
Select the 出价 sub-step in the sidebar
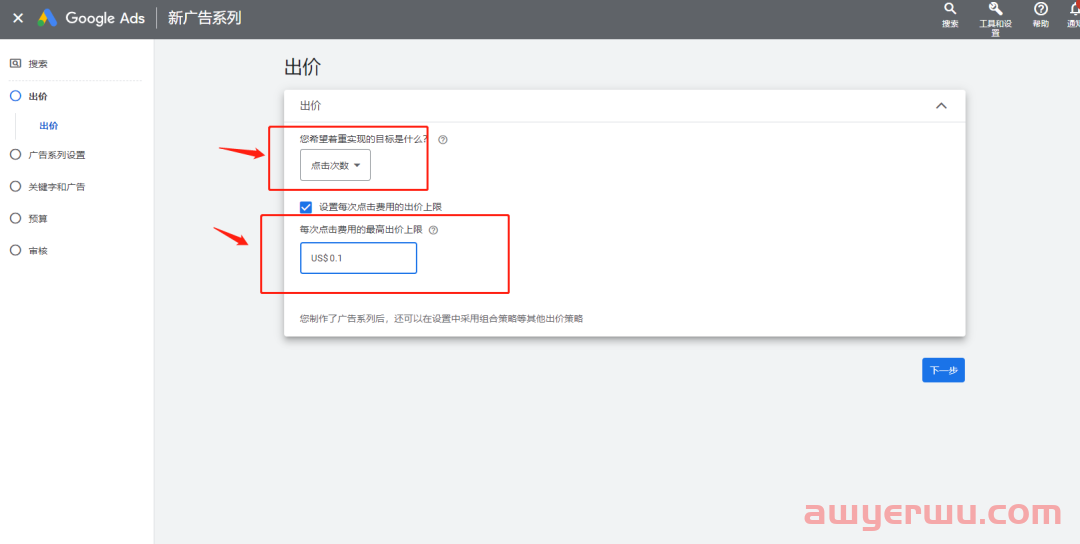point(48,125)
